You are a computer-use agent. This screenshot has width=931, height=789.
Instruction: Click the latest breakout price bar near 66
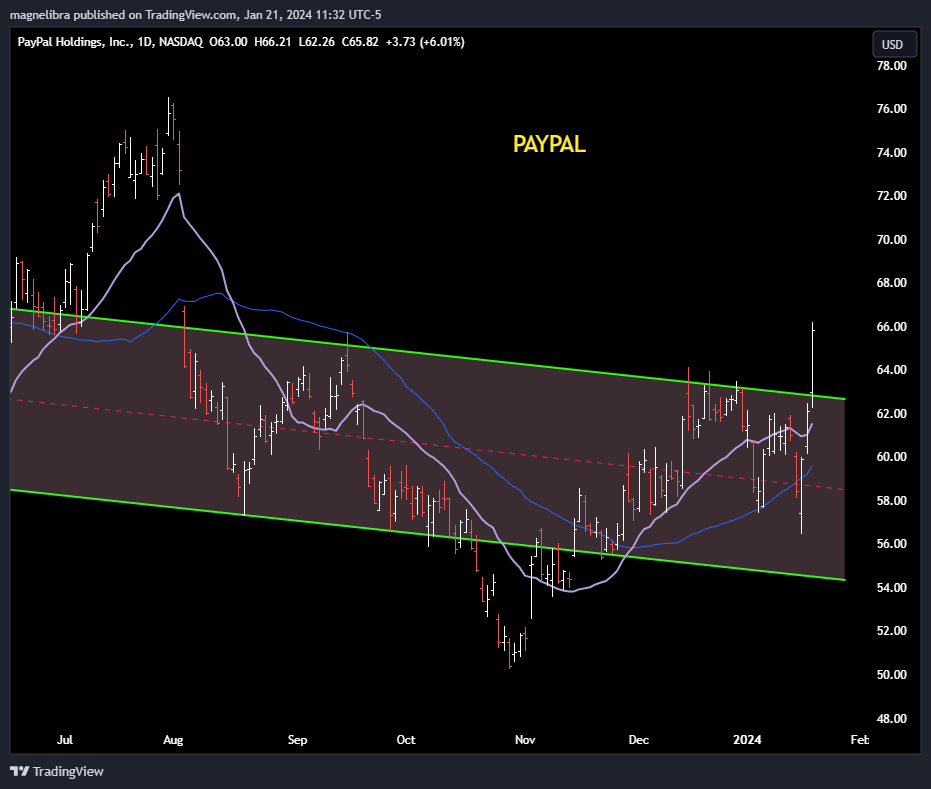pos(812,365)
